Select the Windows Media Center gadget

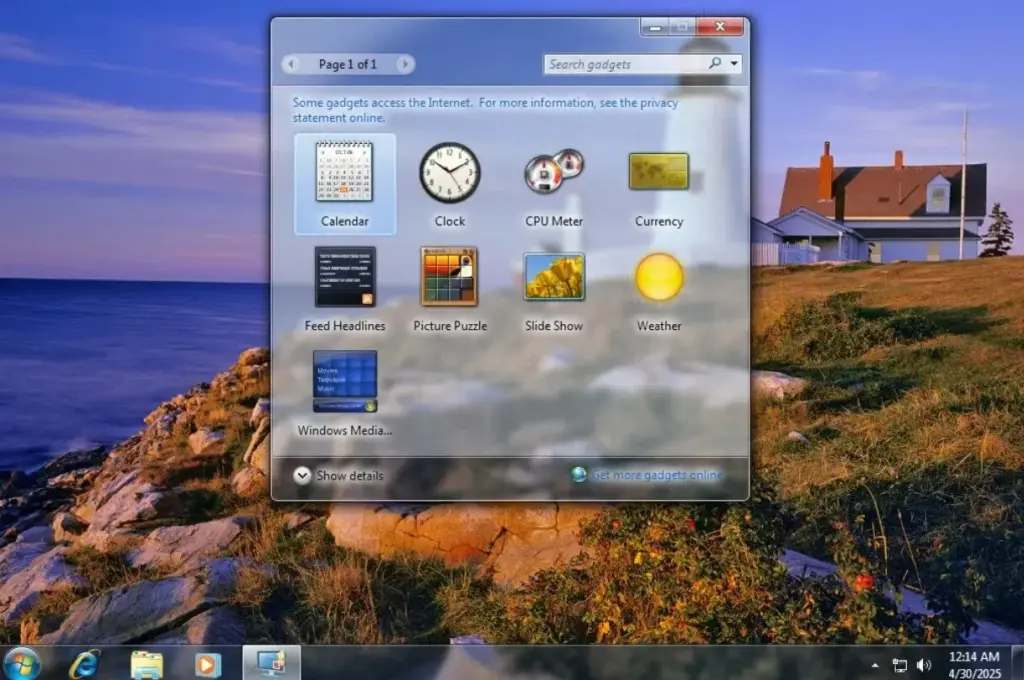point(345,381)
